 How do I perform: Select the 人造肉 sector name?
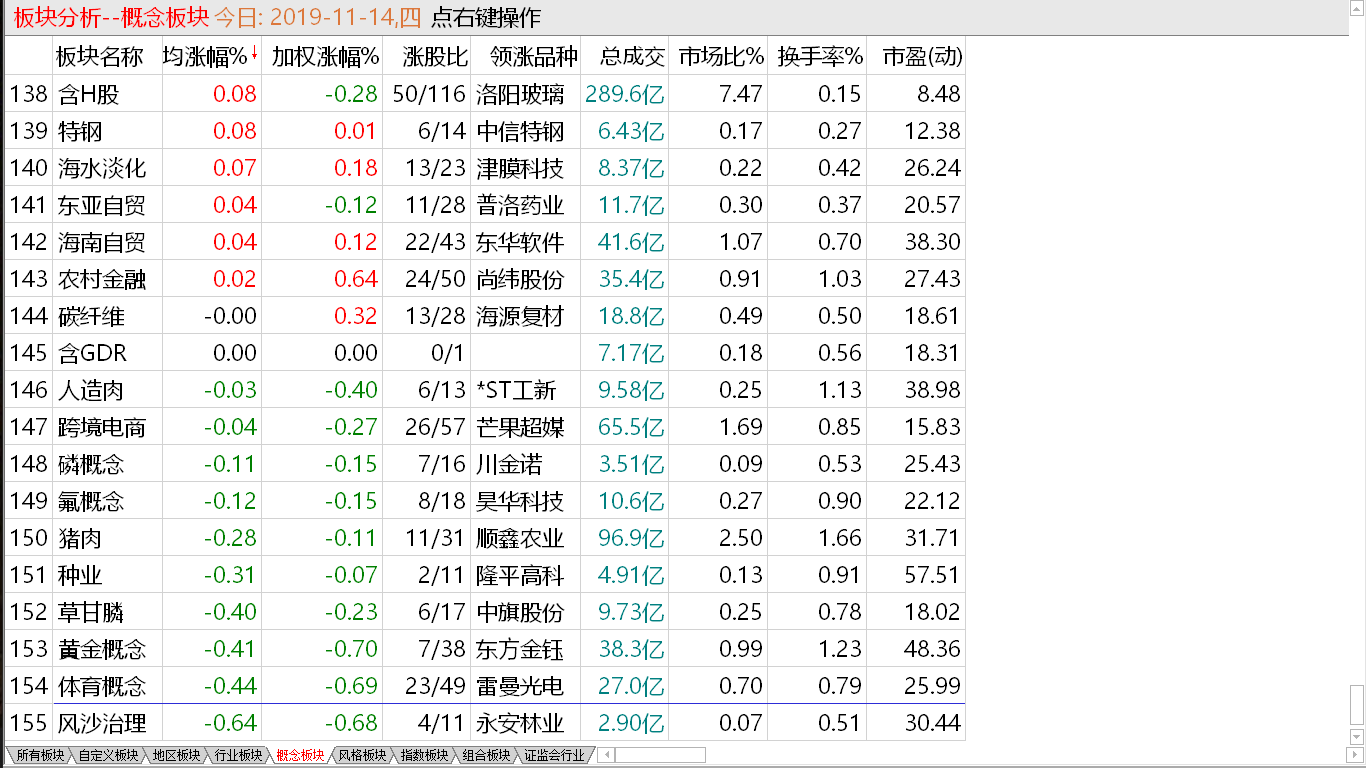(x=91, y=390)
